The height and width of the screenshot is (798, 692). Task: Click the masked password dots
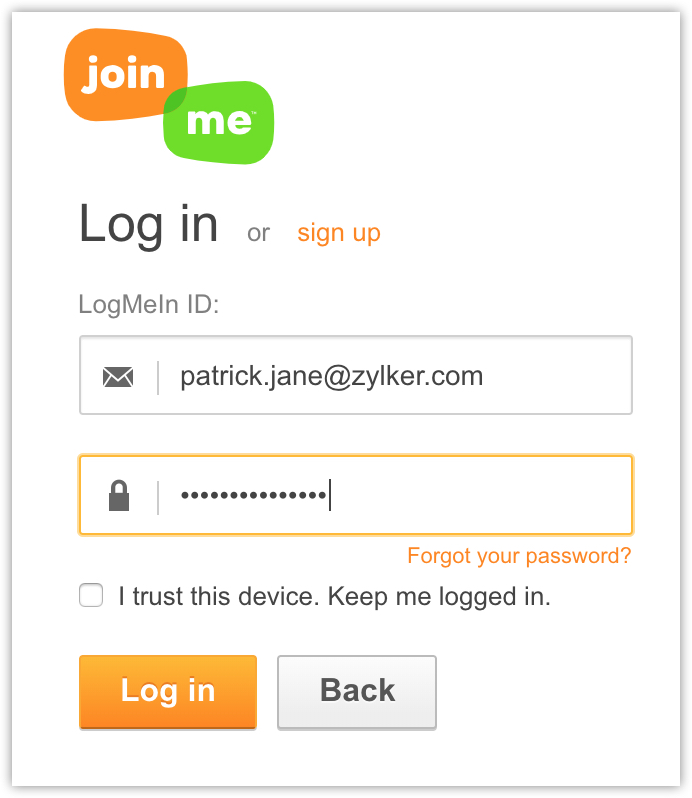pos(253,495)
